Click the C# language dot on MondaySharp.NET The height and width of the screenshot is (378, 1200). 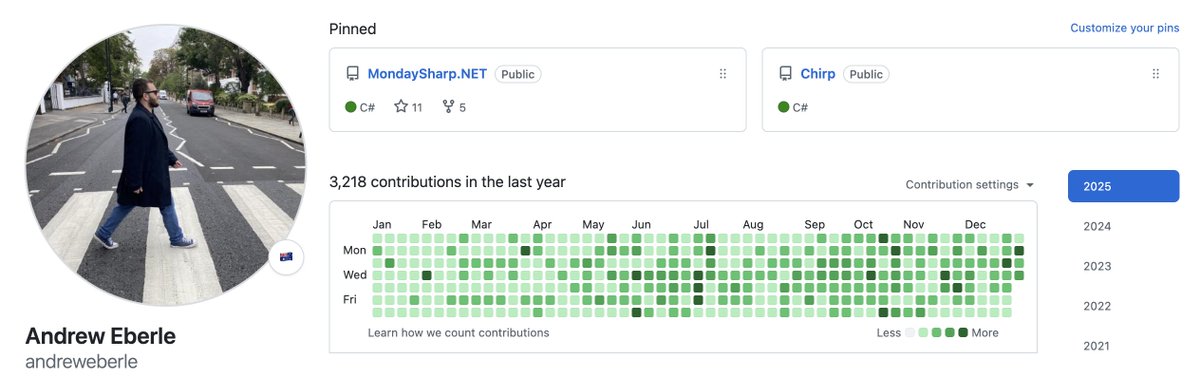pyautogui.click(x=351, y=107)
